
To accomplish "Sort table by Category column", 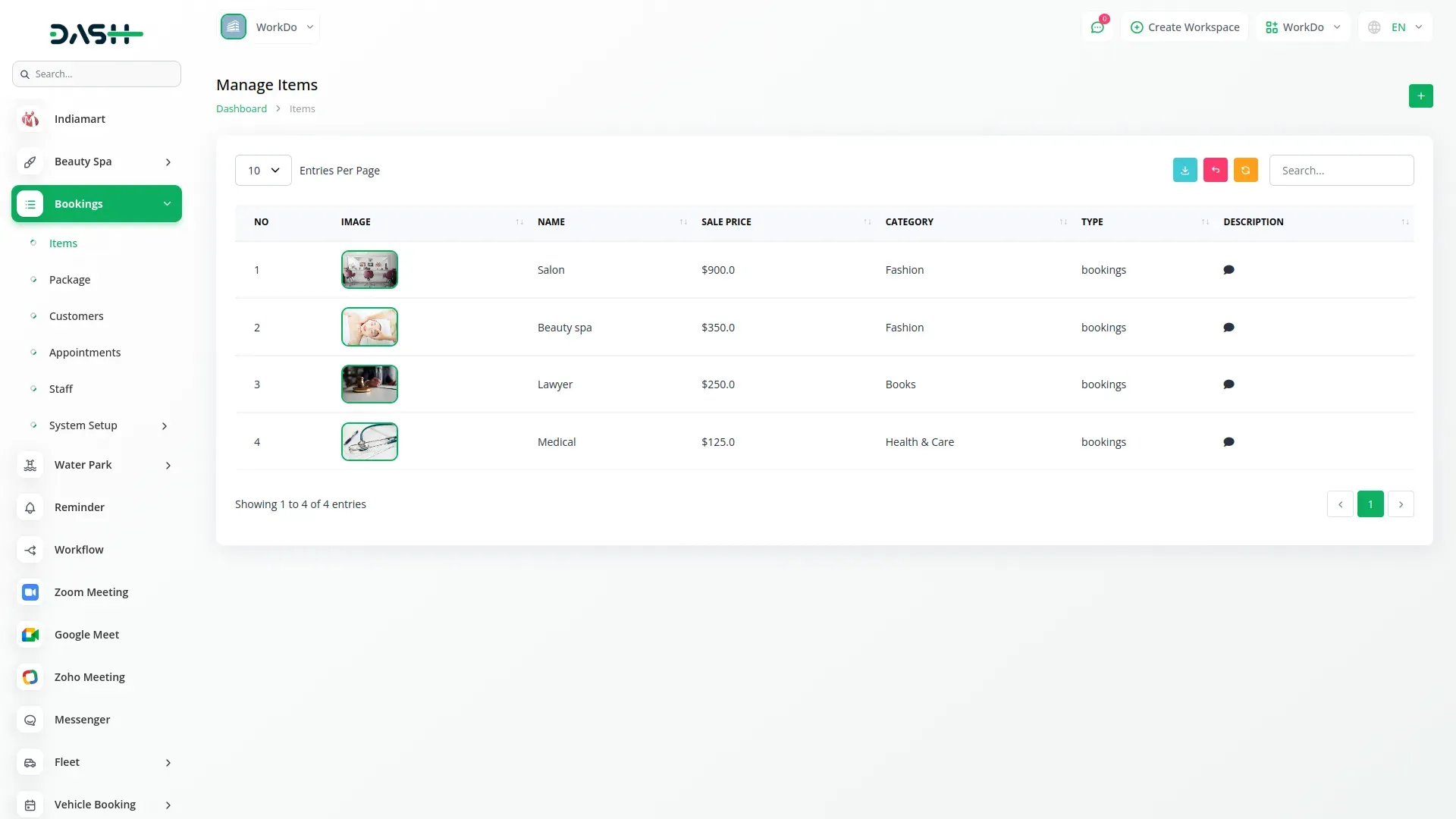I will tap(909, 222).
